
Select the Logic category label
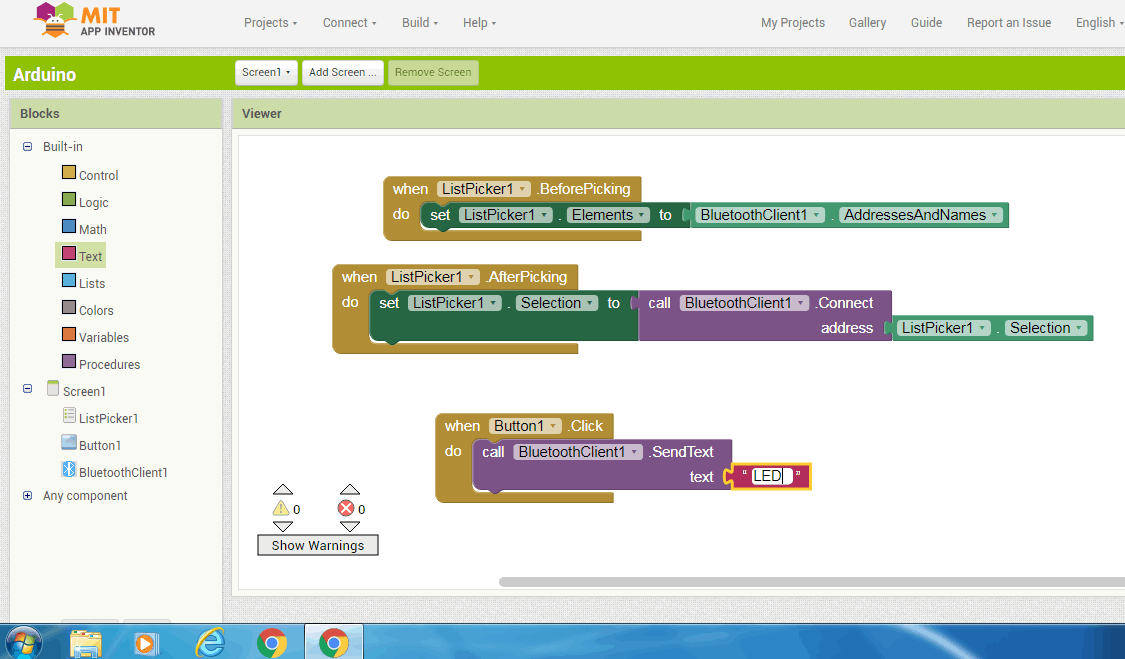tap(93, 202)
